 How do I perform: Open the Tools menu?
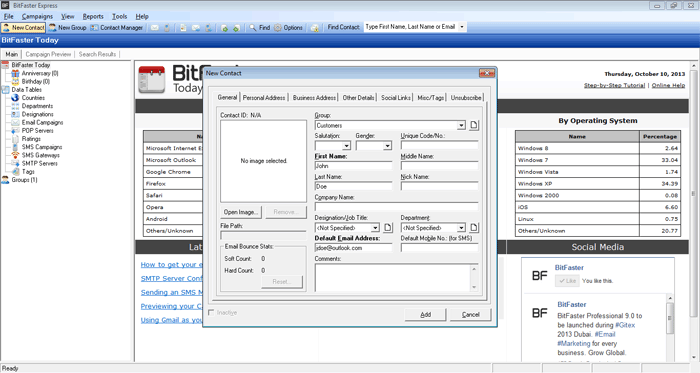point(119,17)
